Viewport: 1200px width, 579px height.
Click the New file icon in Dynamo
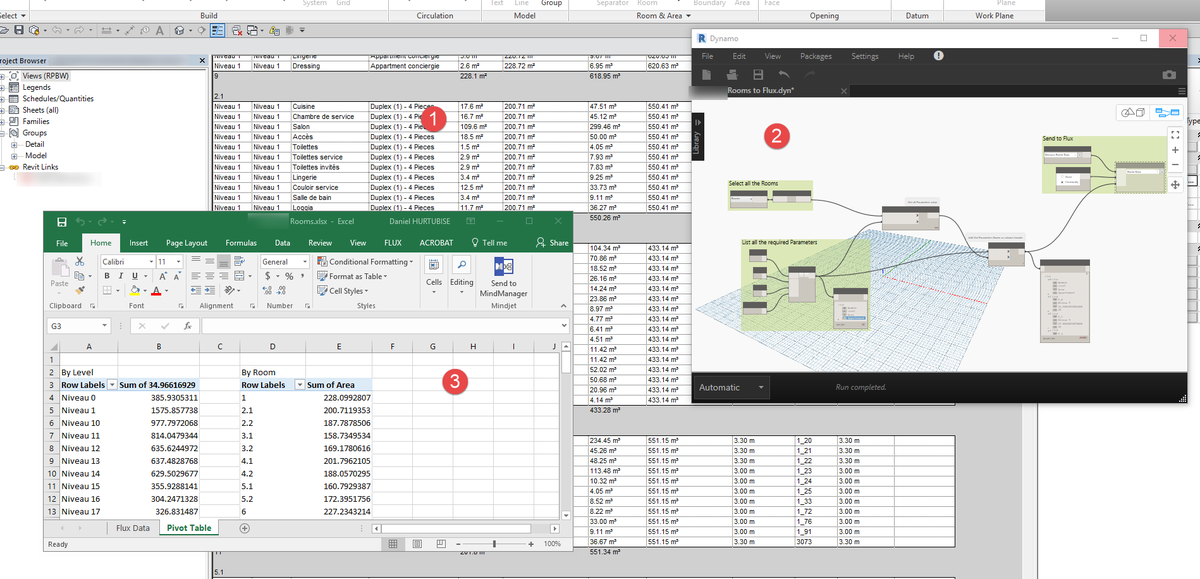(x=706, y=75)
